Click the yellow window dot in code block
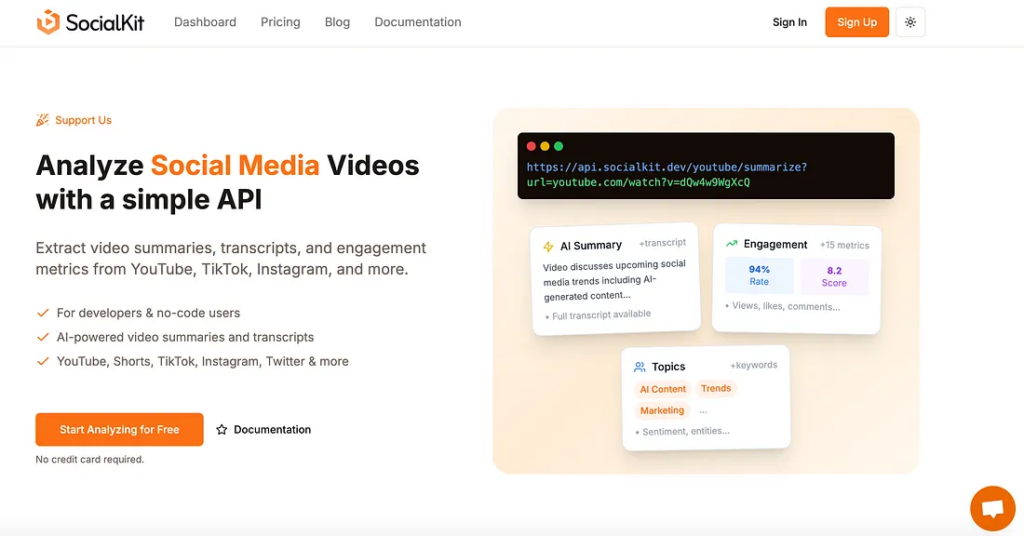The height and width of the screenshot is (536, 1024). point(545,146)
